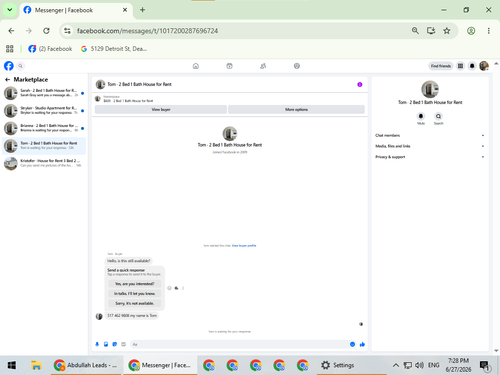Open the taskbar volume control
This screenshot has width=500, height=375.
(x=419, y=365)
